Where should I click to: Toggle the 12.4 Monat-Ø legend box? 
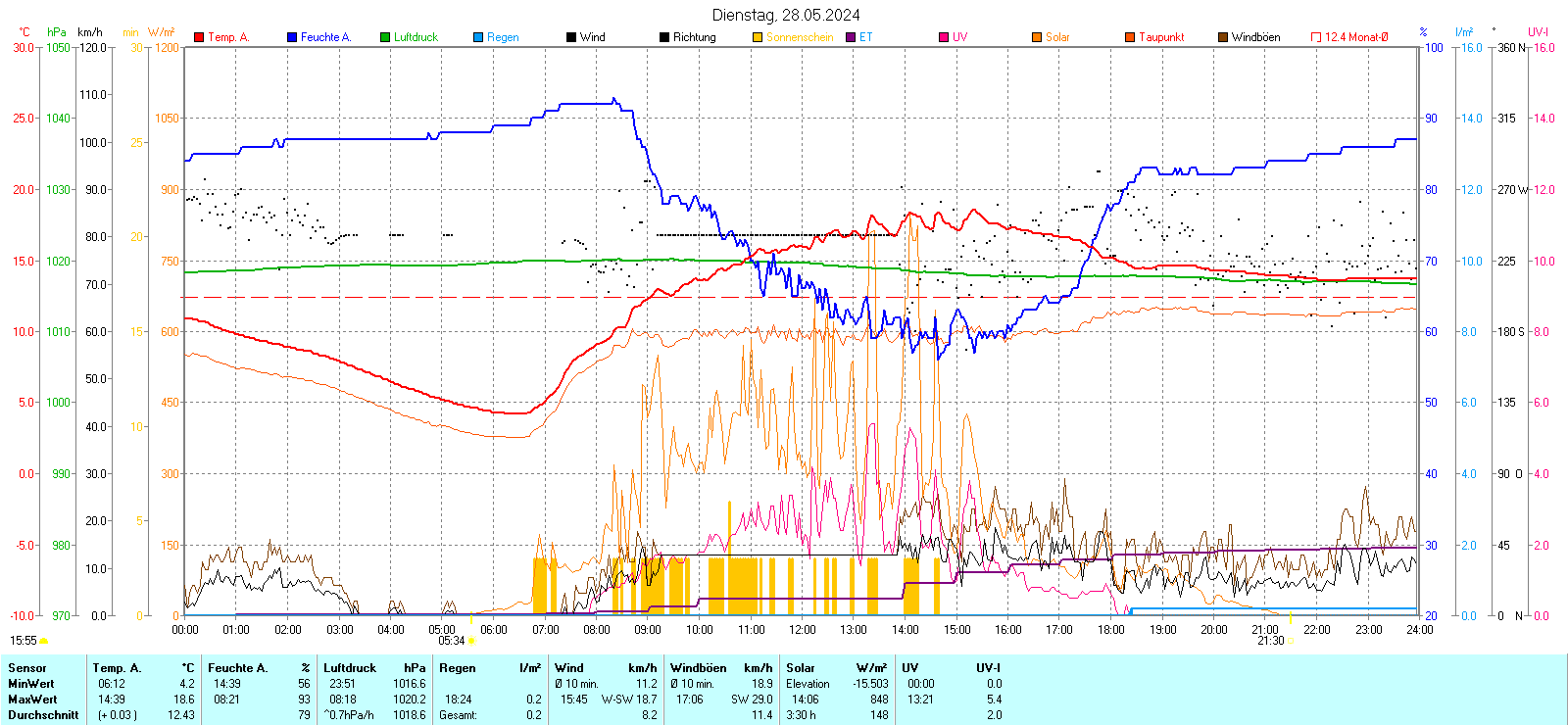(x=1316, y=37)
